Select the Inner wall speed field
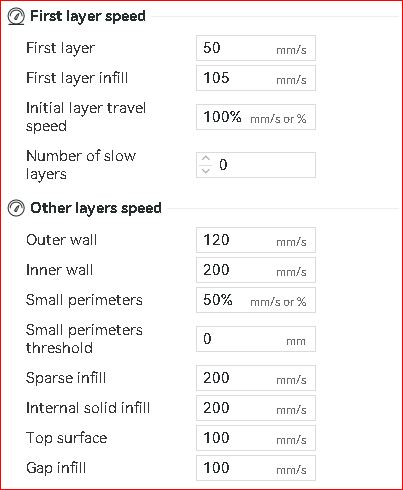 256,270
